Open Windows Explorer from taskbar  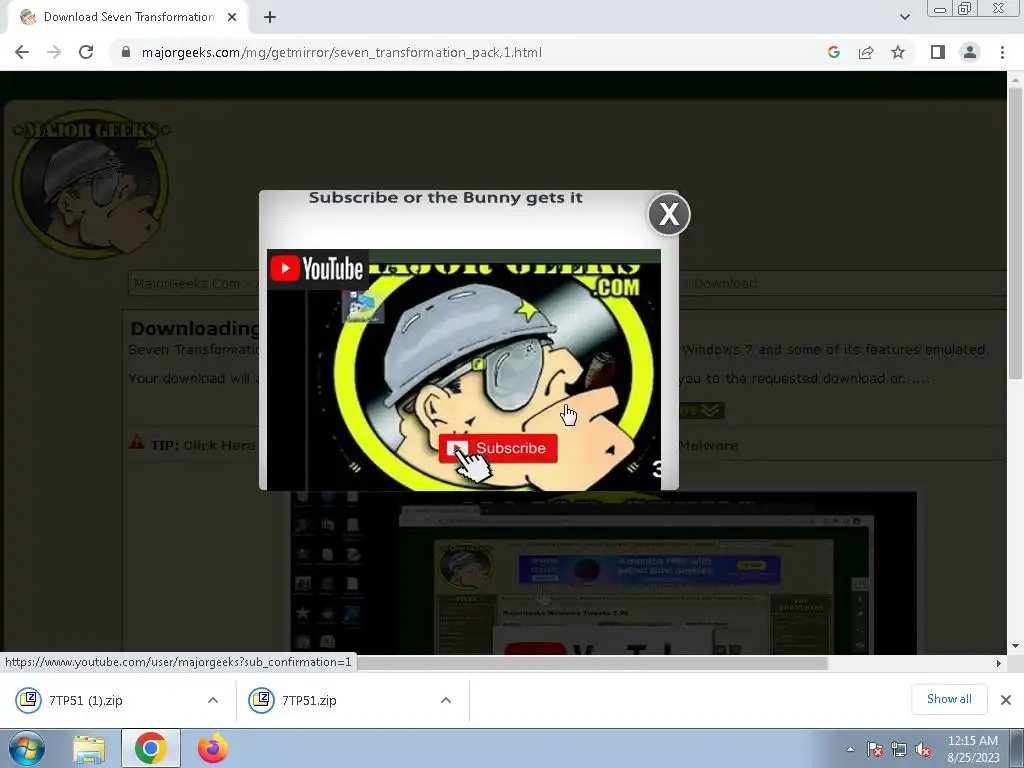(89, 748)
